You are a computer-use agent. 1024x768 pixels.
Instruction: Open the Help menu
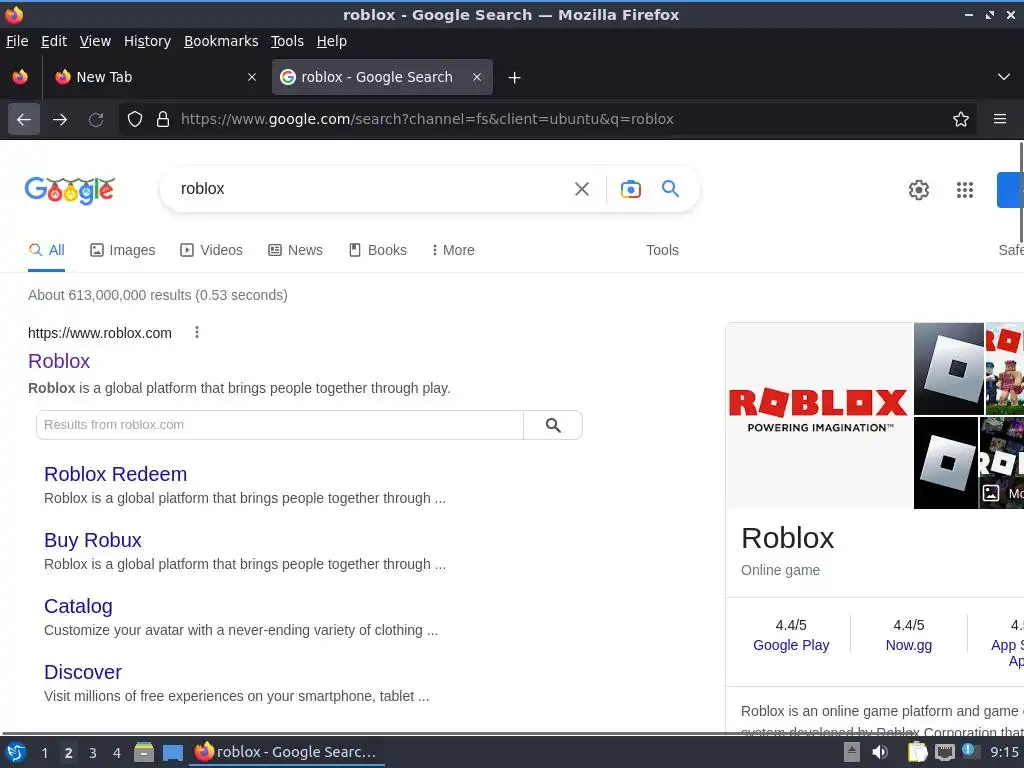coord(332,41)
